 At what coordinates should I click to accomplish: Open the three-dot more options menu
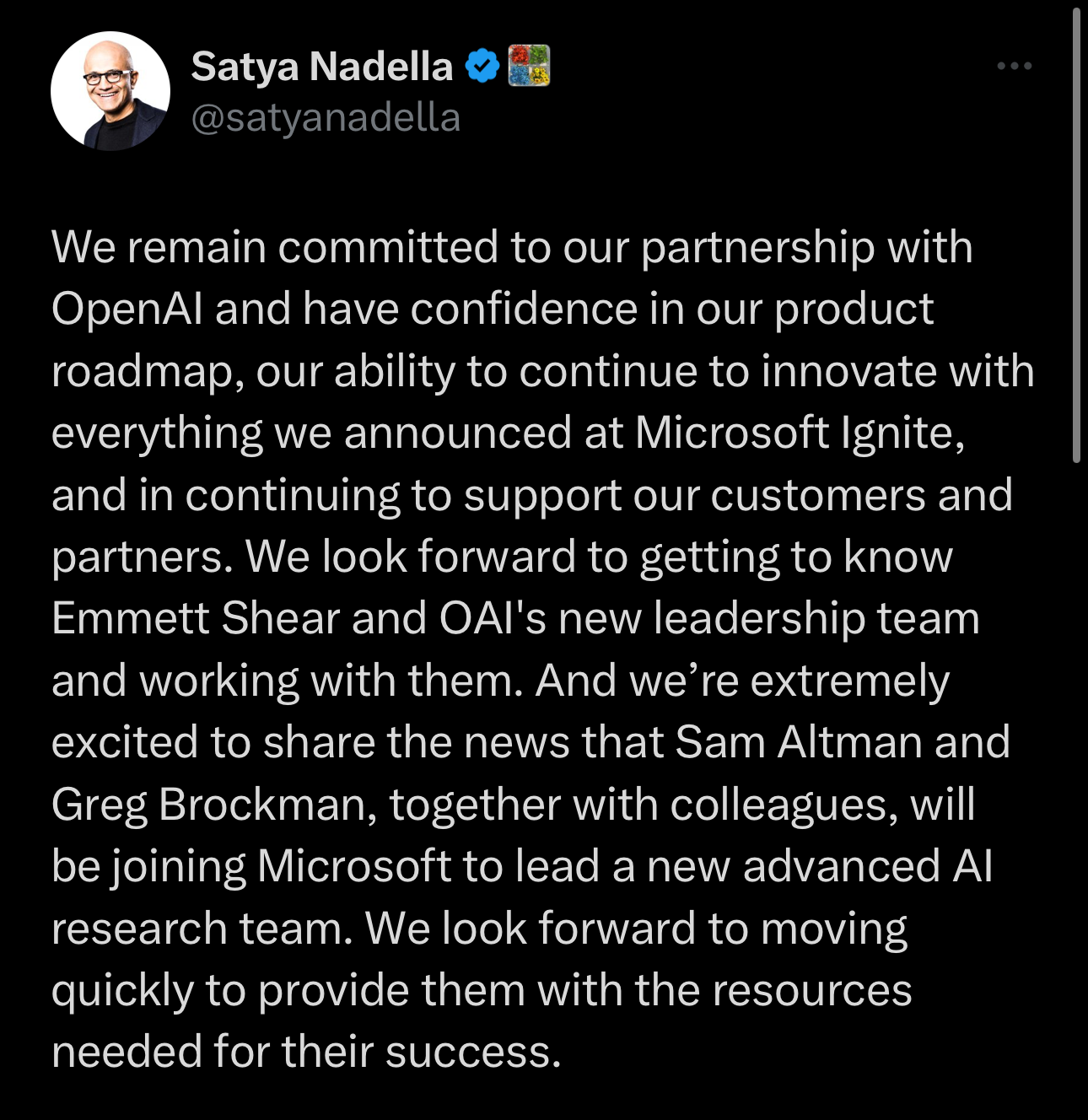pos(1014,66)
